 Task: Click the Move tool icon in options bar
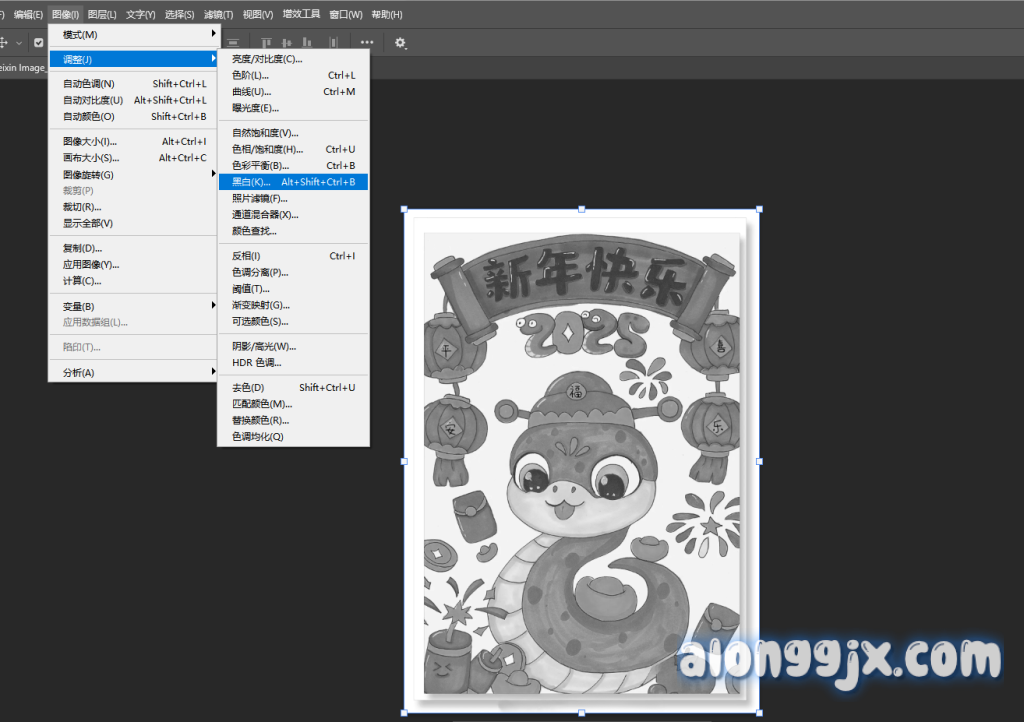(x=4, y=43)
